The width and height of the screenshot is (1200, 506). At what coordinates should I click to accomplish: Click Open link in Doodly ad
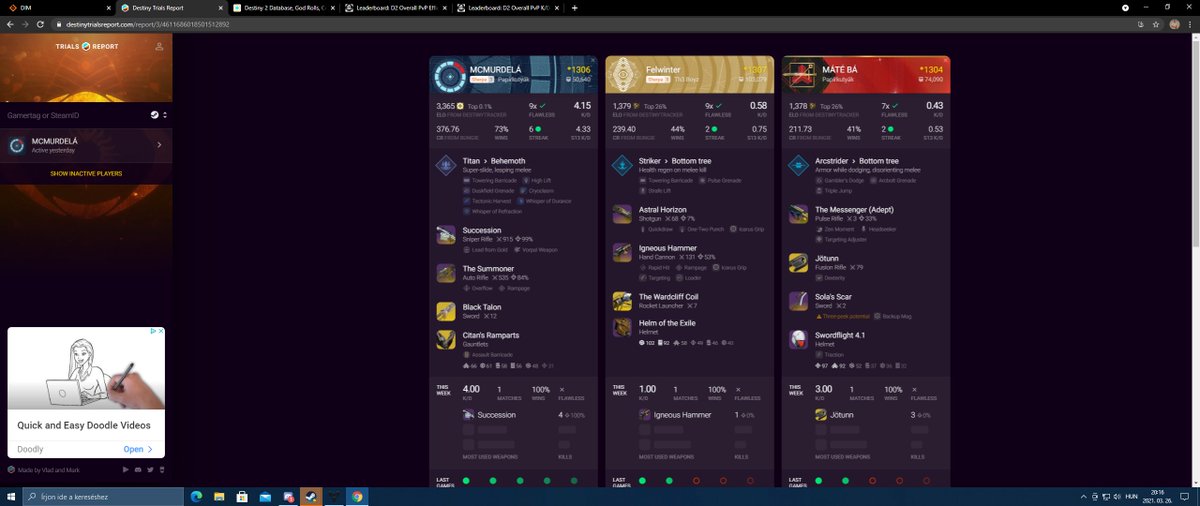tap(138, 449)
